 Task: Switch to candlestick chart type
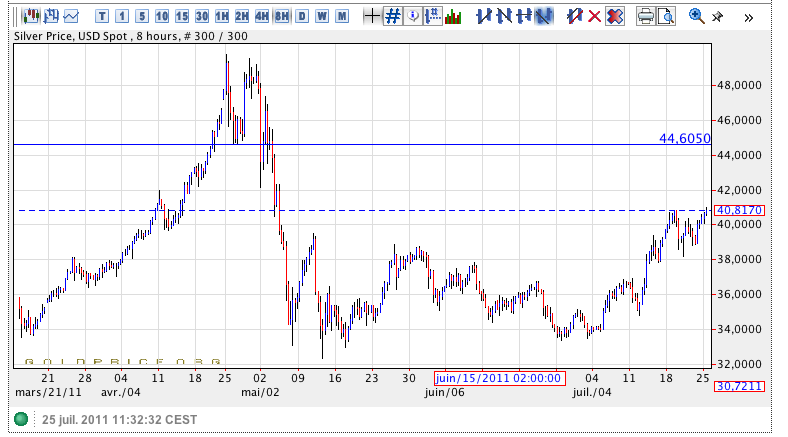tap(31, 16)
